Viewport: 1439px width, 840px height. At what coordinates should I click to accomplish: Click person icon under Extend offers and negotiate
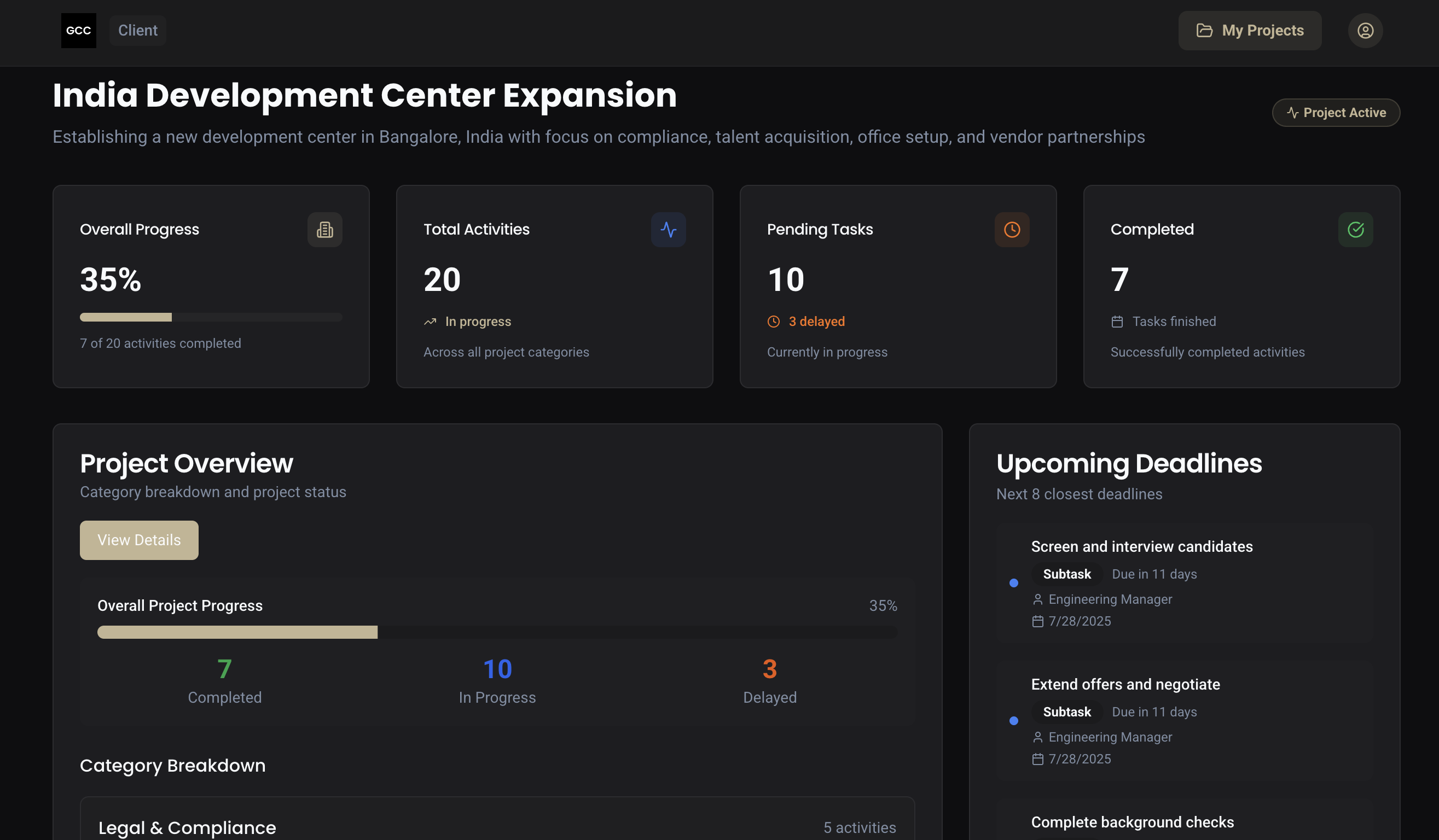coord(1037,737)
